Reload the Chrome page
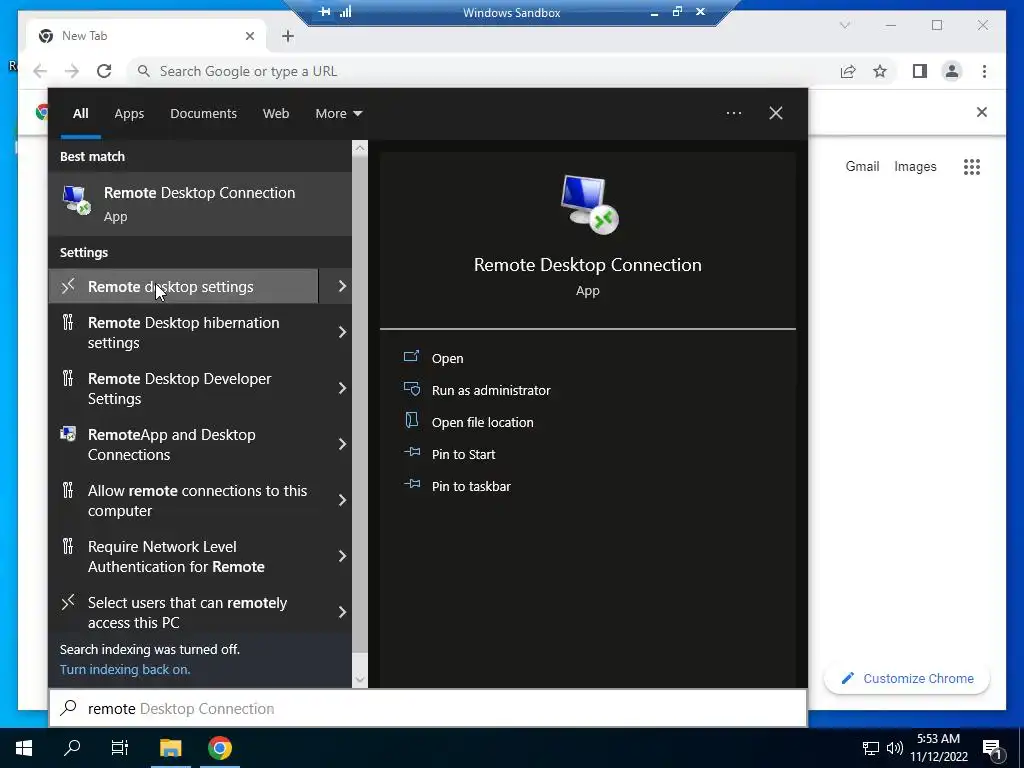The height and width of the screenshot is (768, 1024). 104,71
